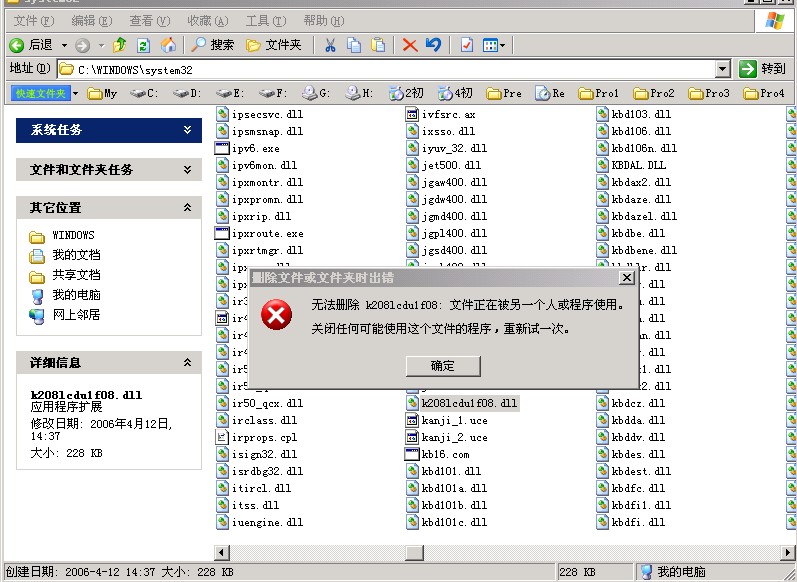Open the Home toolbar icon

click(168, 45)
